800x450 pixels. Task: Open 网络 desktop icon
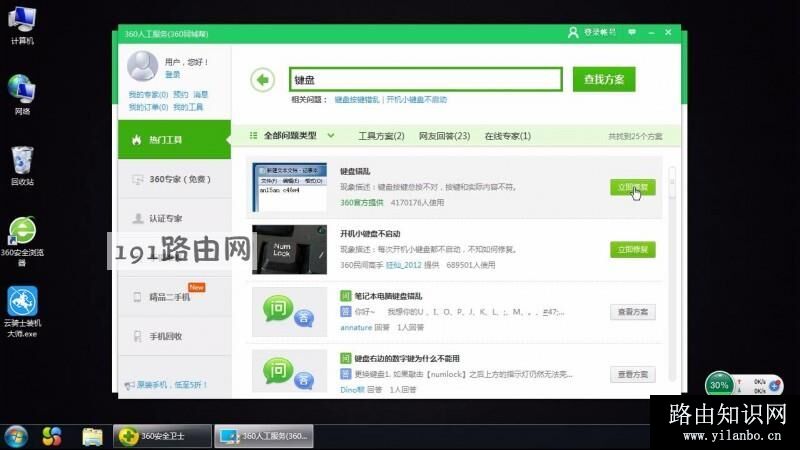tap(22, 95)
